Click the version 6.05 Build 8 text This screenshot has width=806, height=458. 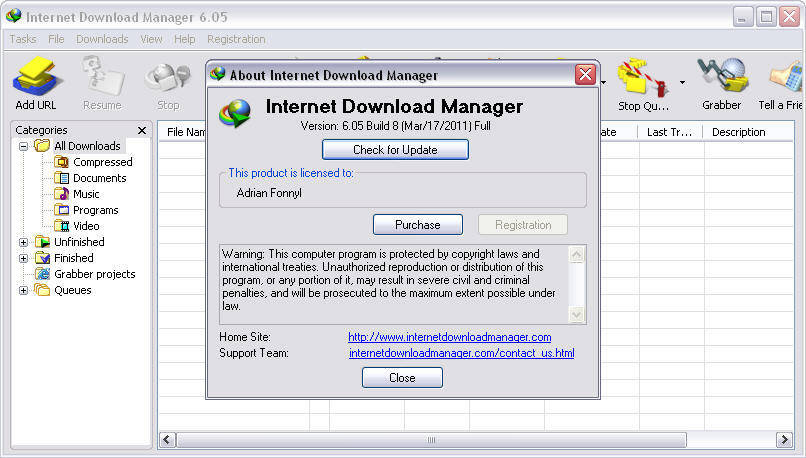click(395, 126)
